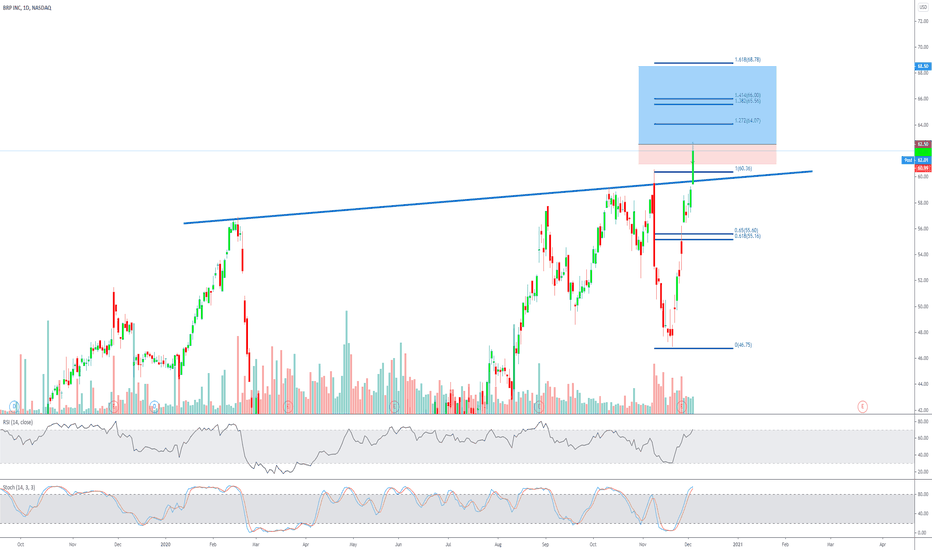Open the earnings marker in late March 2020

click(288, 407)
